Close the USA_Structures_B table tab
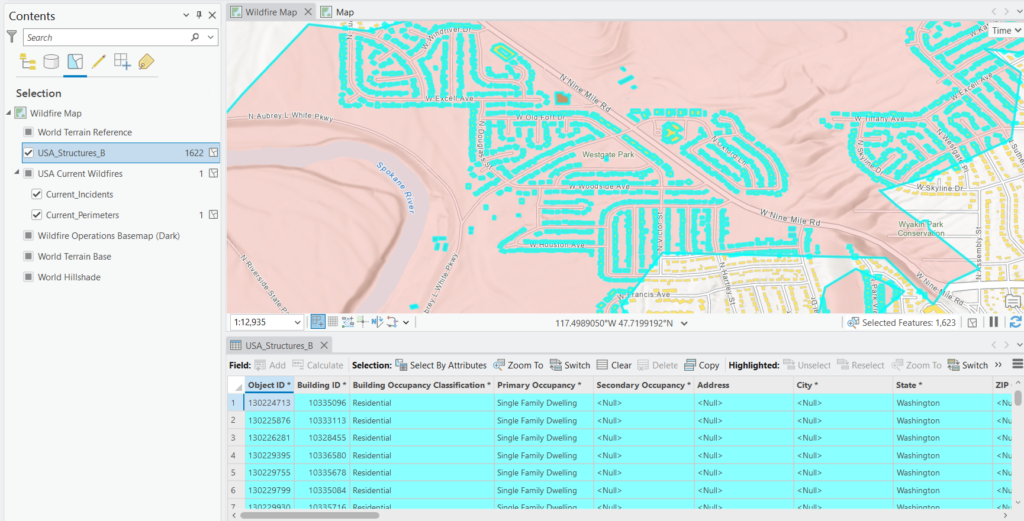This screenshot has height=521, width=1024. (323, 345)
